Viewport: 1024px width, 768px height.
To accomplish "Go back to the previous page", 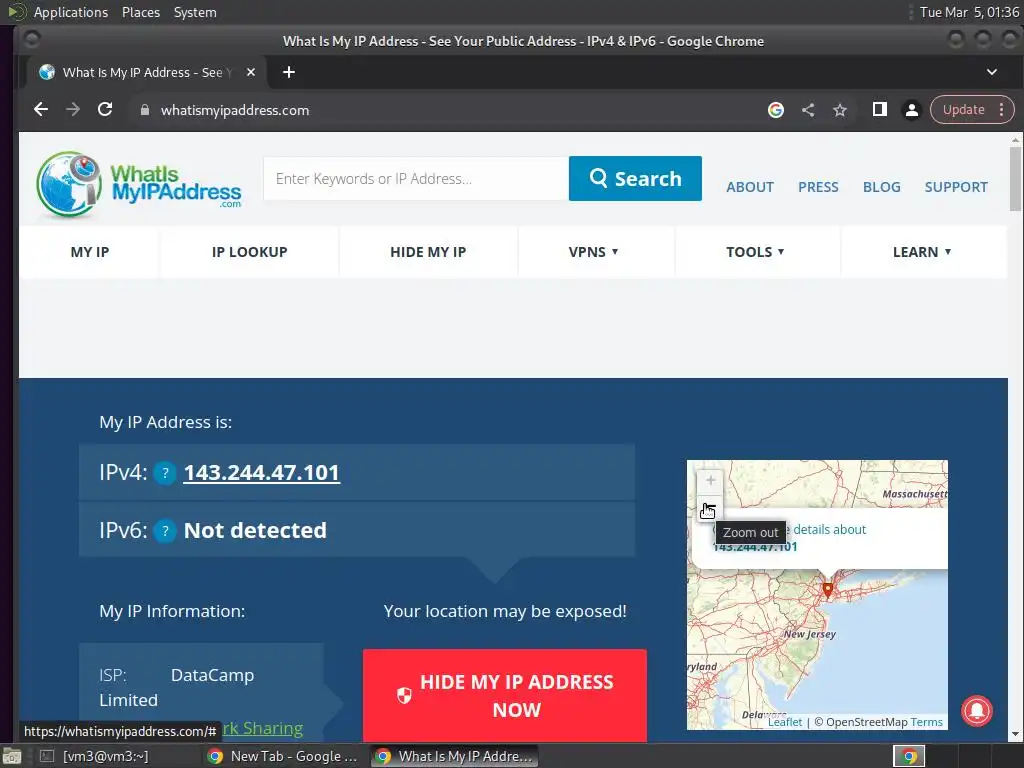I will coord(40,110).
